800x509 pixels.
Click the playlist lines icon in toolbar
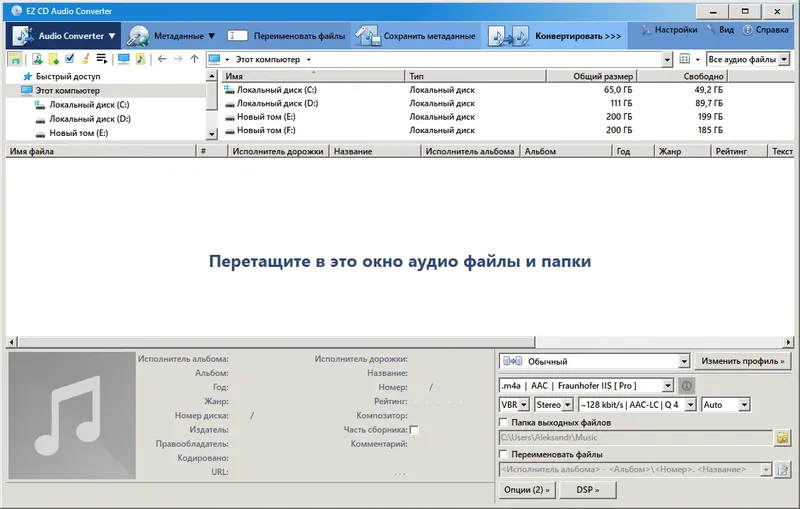click(x=102, y=59)
